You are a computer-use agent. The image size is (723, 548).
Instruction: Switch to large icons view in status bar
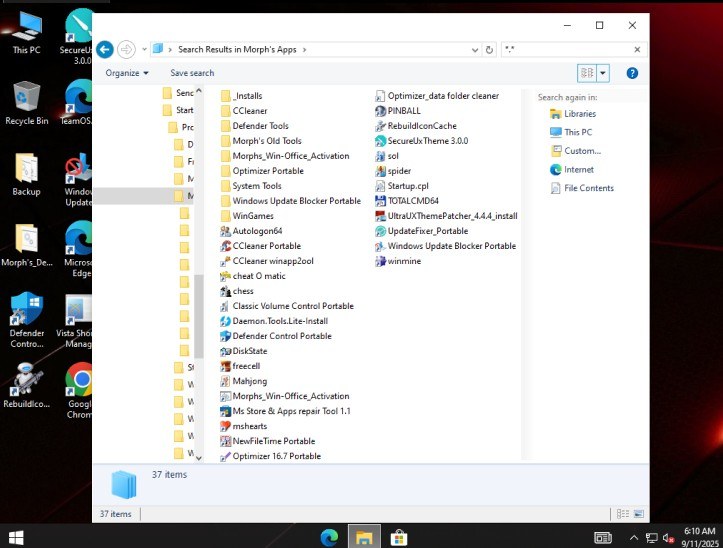639,513
